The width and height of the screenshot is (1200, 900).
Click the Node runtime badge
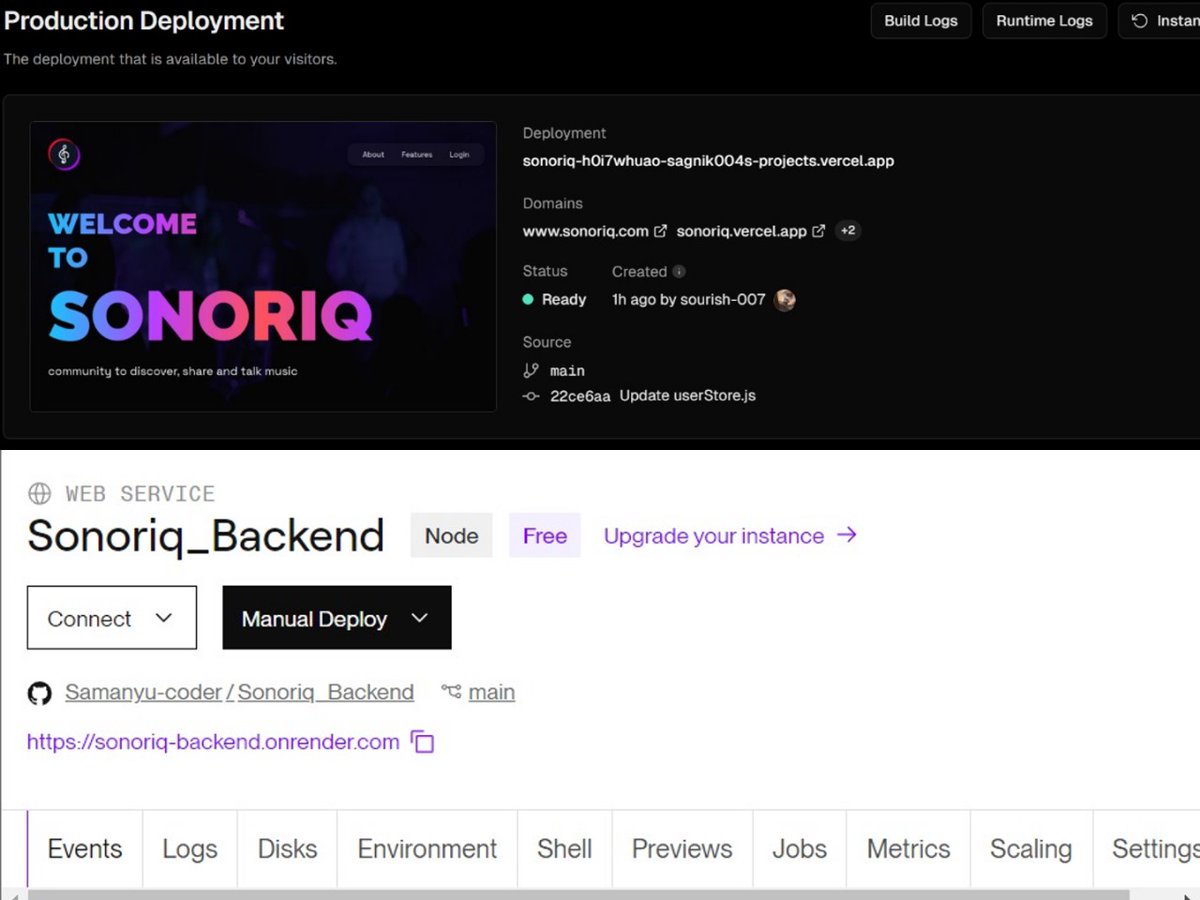(x=452, y=536)
